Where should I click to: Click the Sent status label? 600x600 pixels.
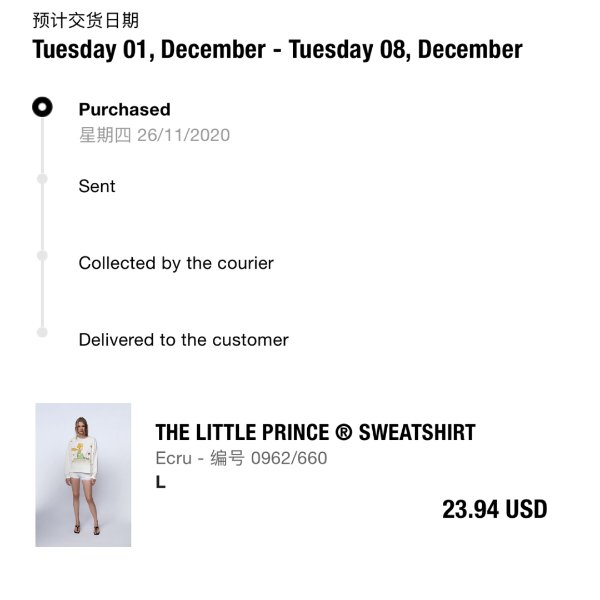(x=97, y=186)
